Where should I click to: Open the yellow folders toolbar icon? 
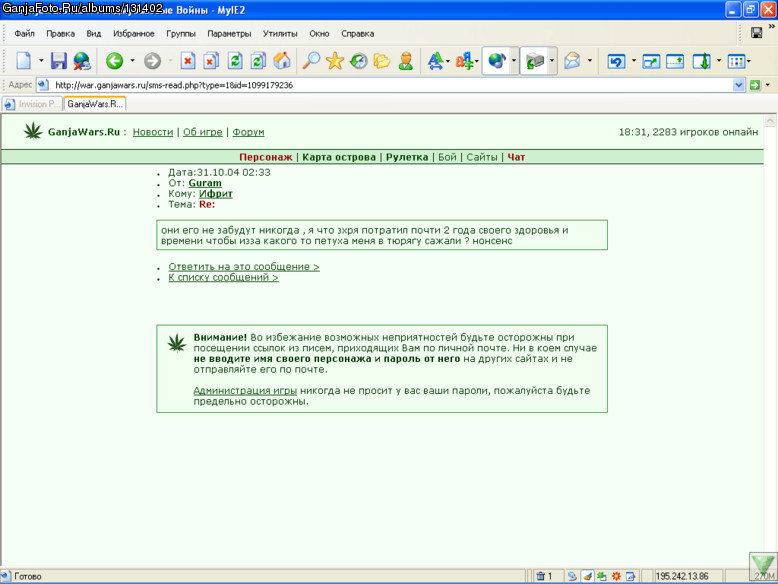382,61
